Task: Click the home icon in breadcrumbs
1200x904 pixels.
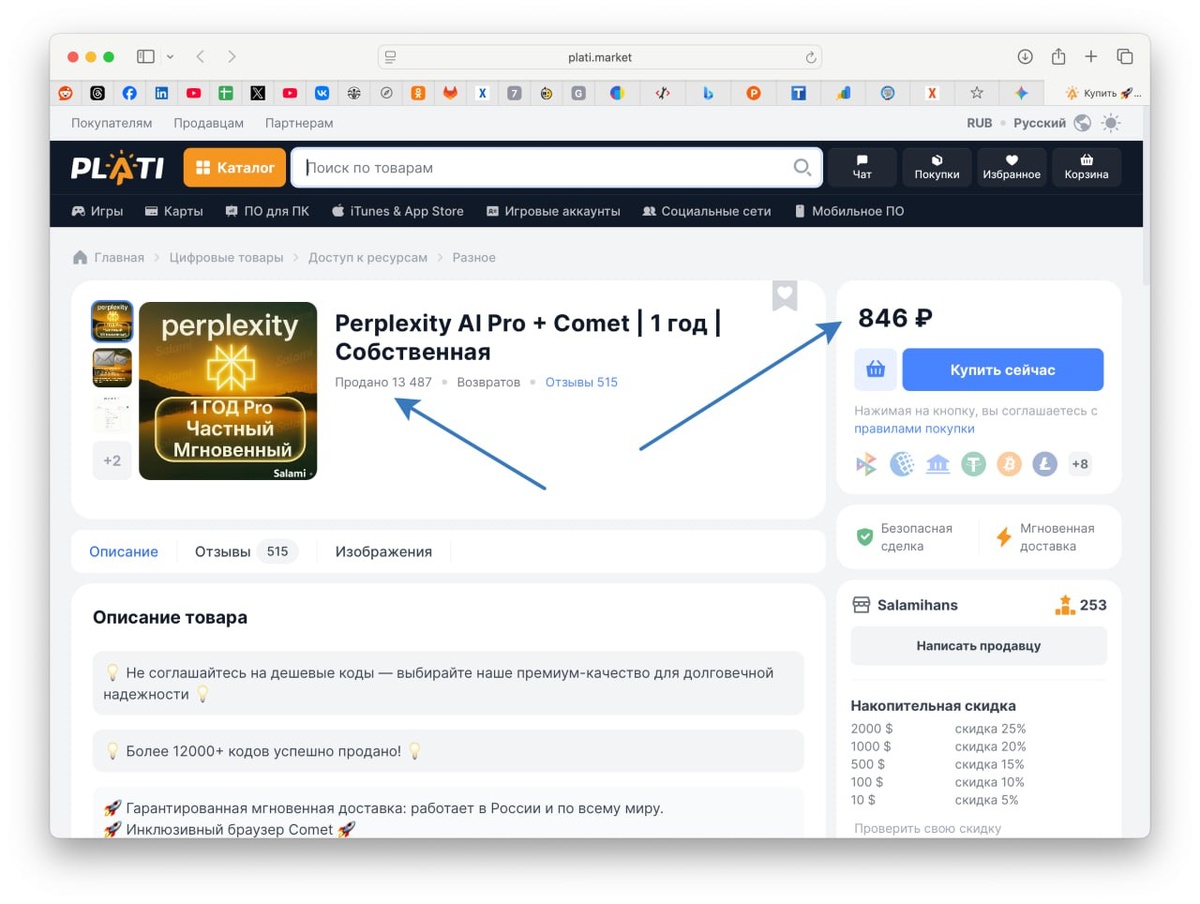Action: click(80, 257)
